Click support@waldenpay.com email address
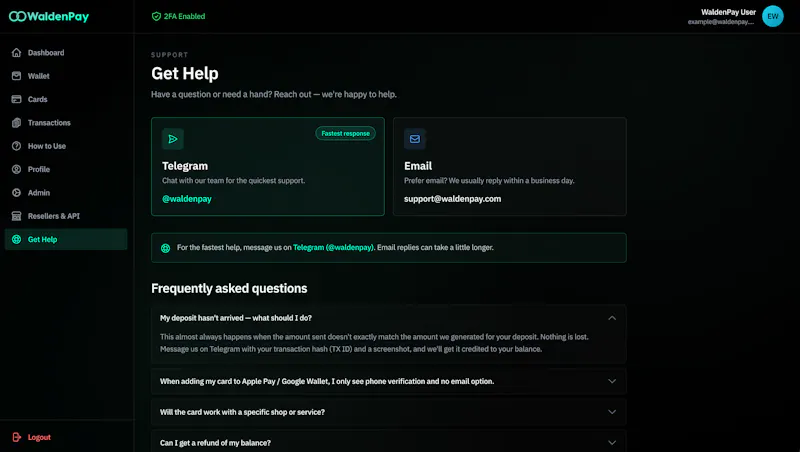Viewport: 800px width, 452px height. tap(453, 199)
